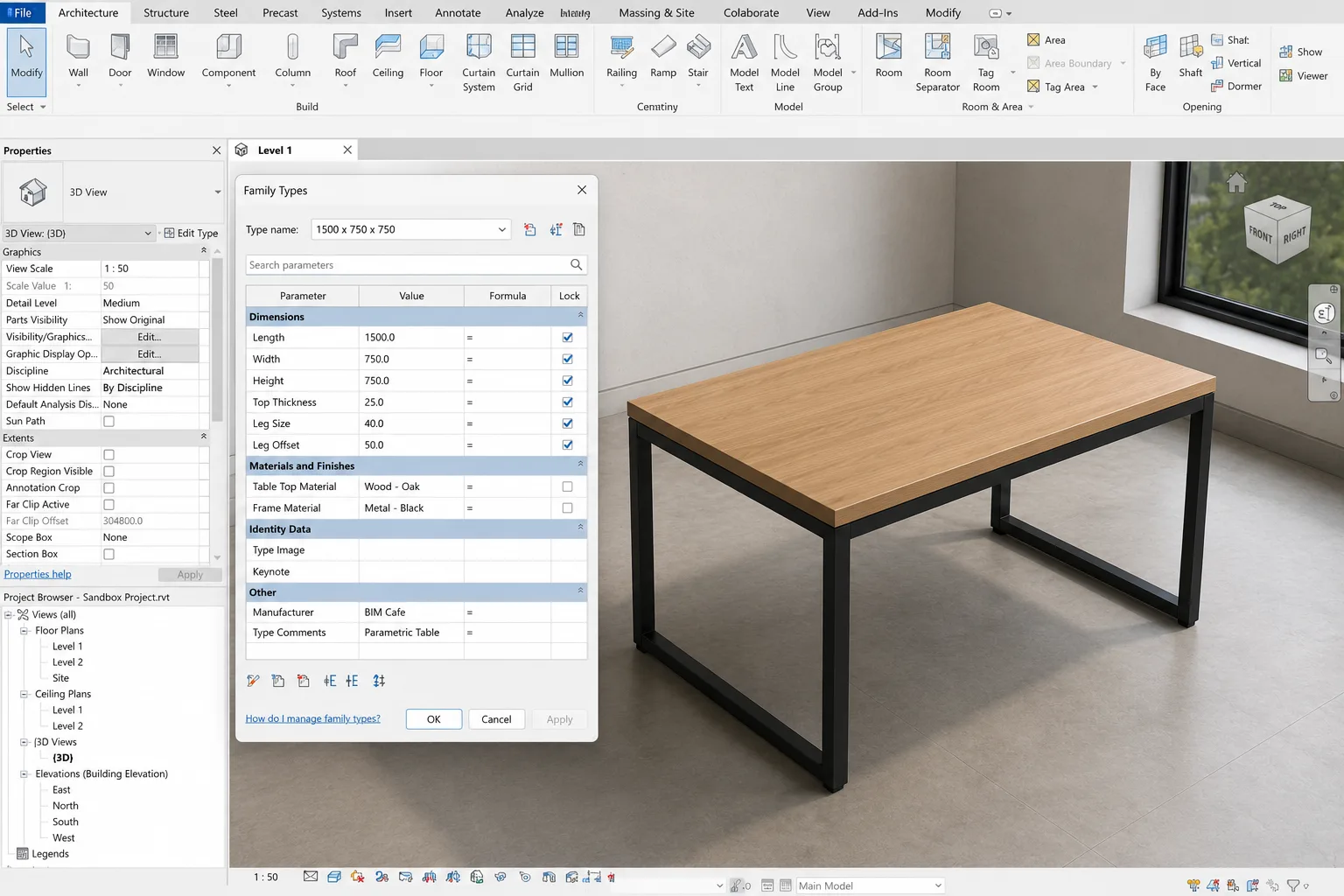Select the Room tool
This screenshot has width=1344, height=896.
[x=889, y=57]
